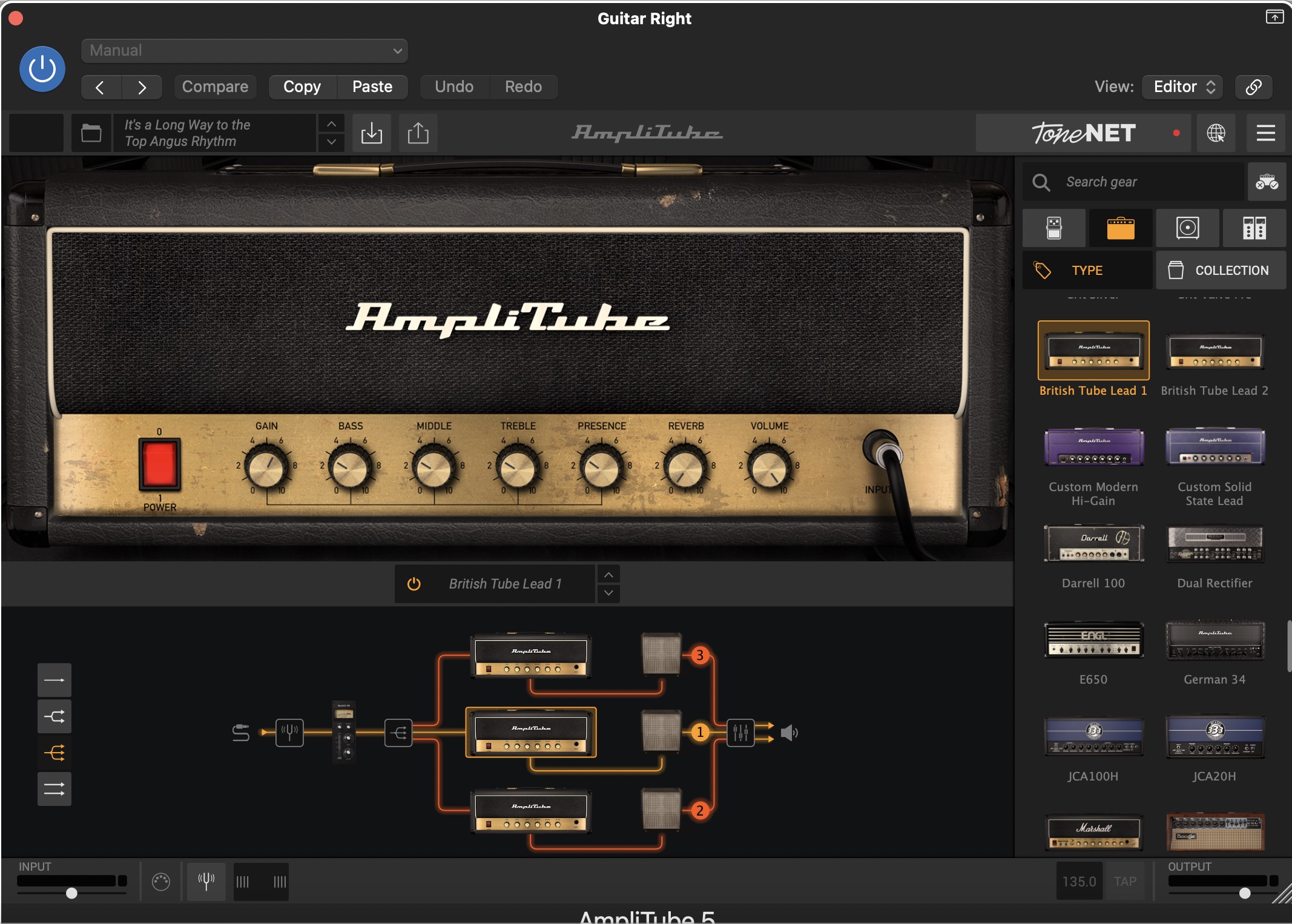Click the Paste button

(372, 87)
